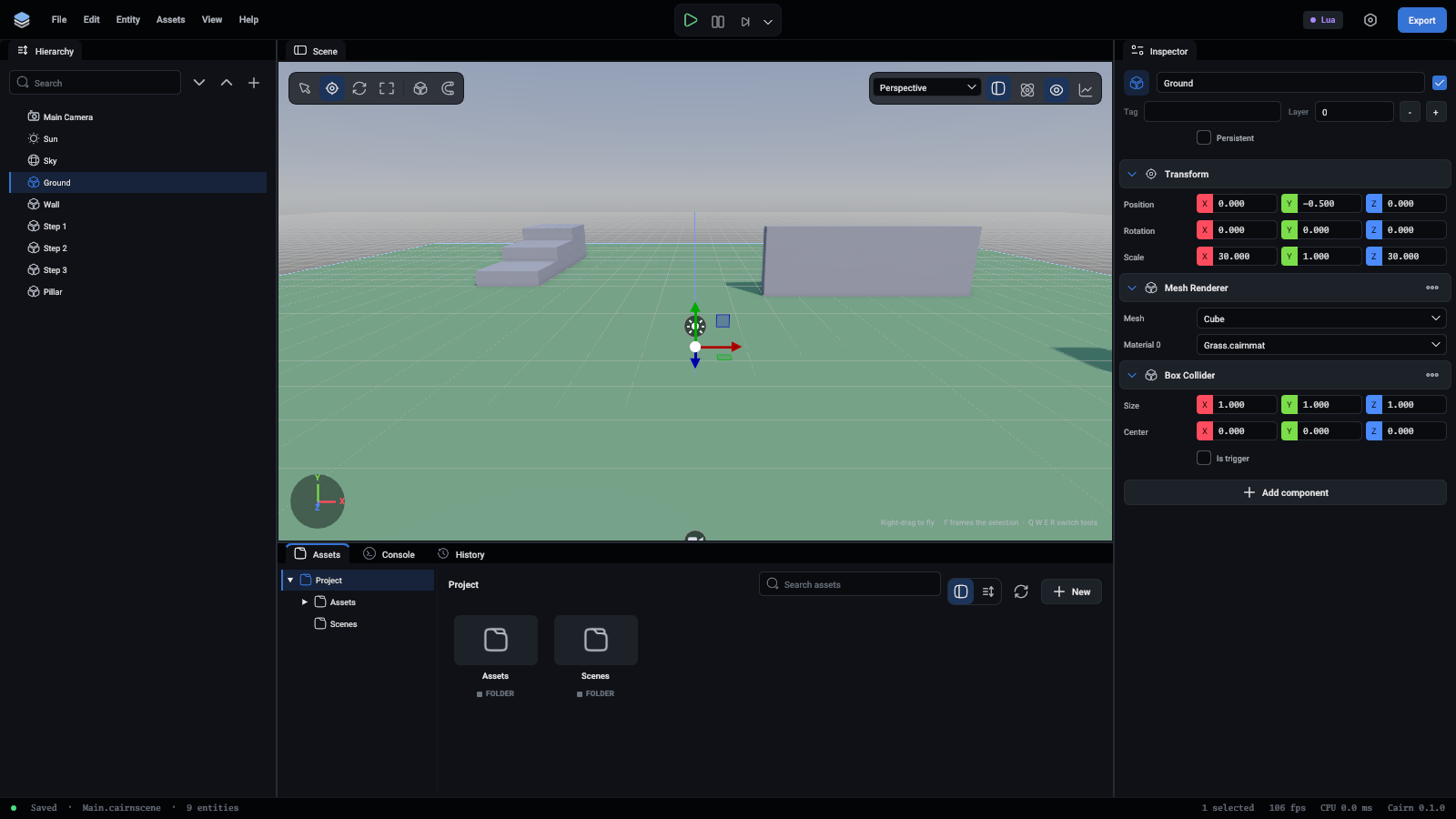This screenshot has height=819, width=1456.
Task: Activate the rotate tool
Action: (359, 88)
